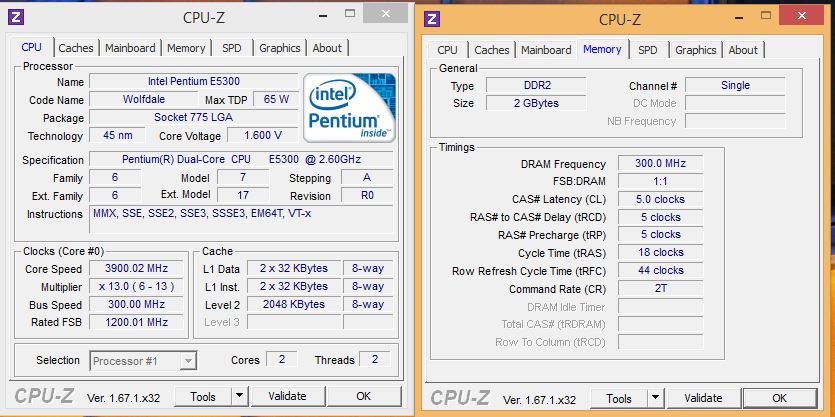Open Caches tab in right window
This screenshot has width=835, height=417.
click(492, 50)
